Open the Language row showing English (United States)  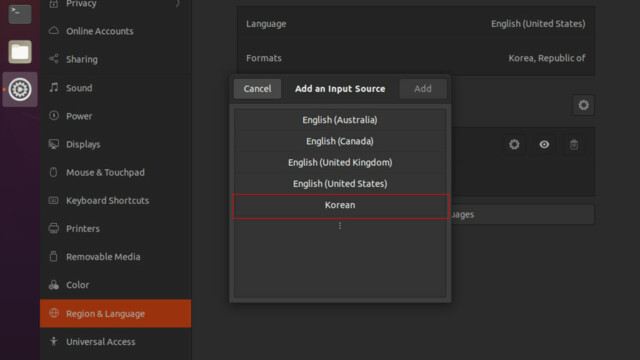click(x=416, y=24)
